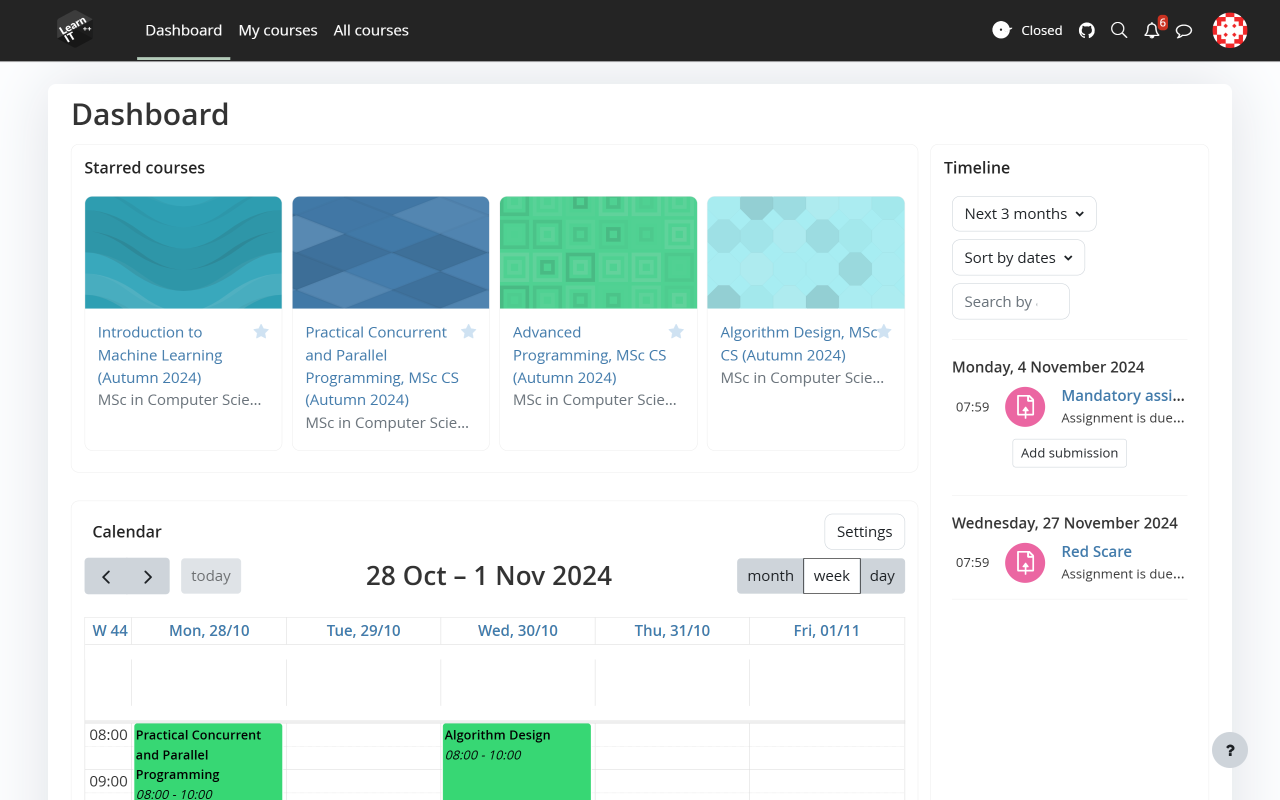Unstar Algorithm Design course

point(884,332)
